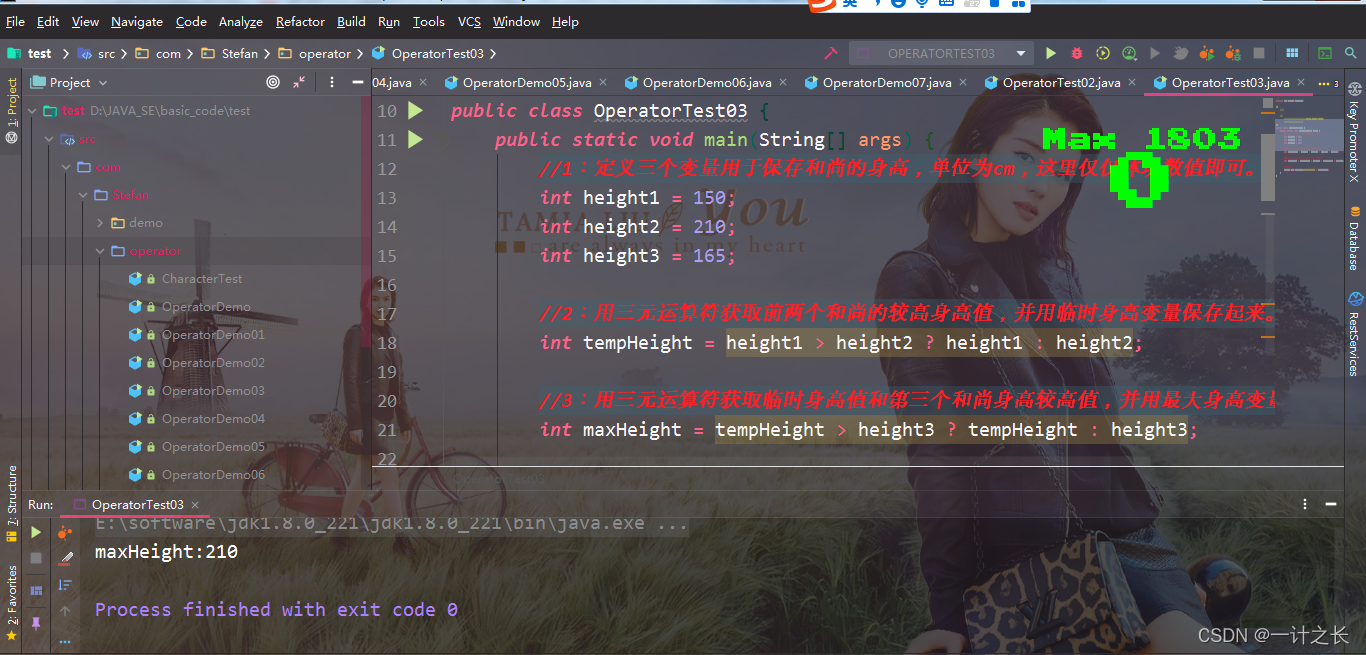Run OperatorTest03 with the toolbar green play button

[1051, 53]
